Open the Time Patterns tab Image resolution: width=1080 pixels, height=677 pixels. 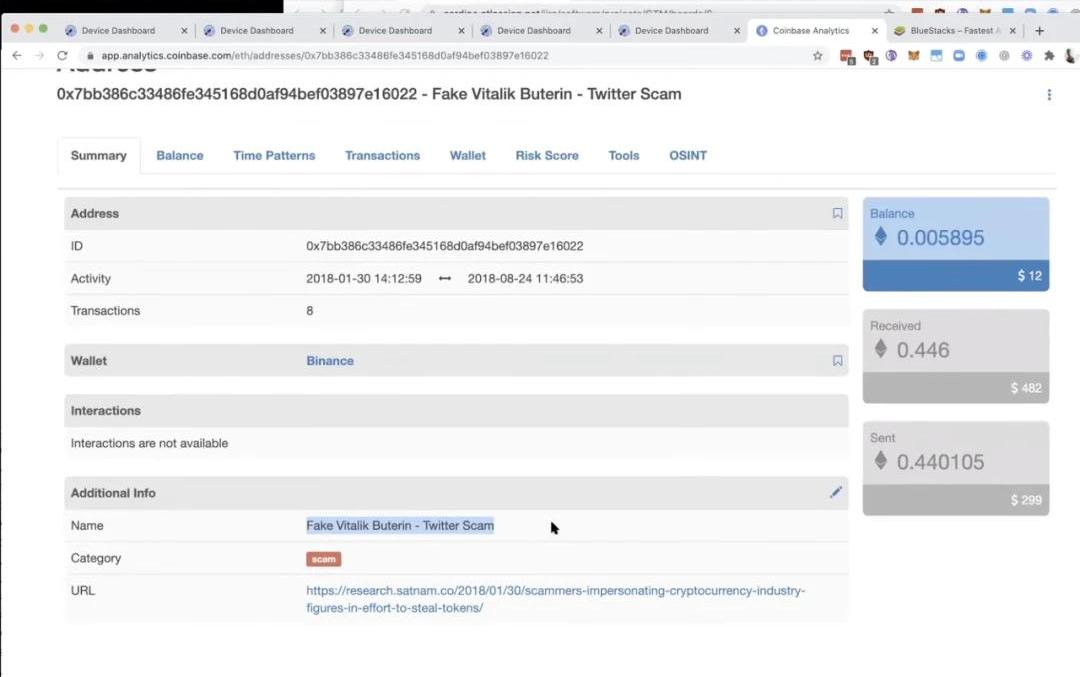click(x=274, y=156)
